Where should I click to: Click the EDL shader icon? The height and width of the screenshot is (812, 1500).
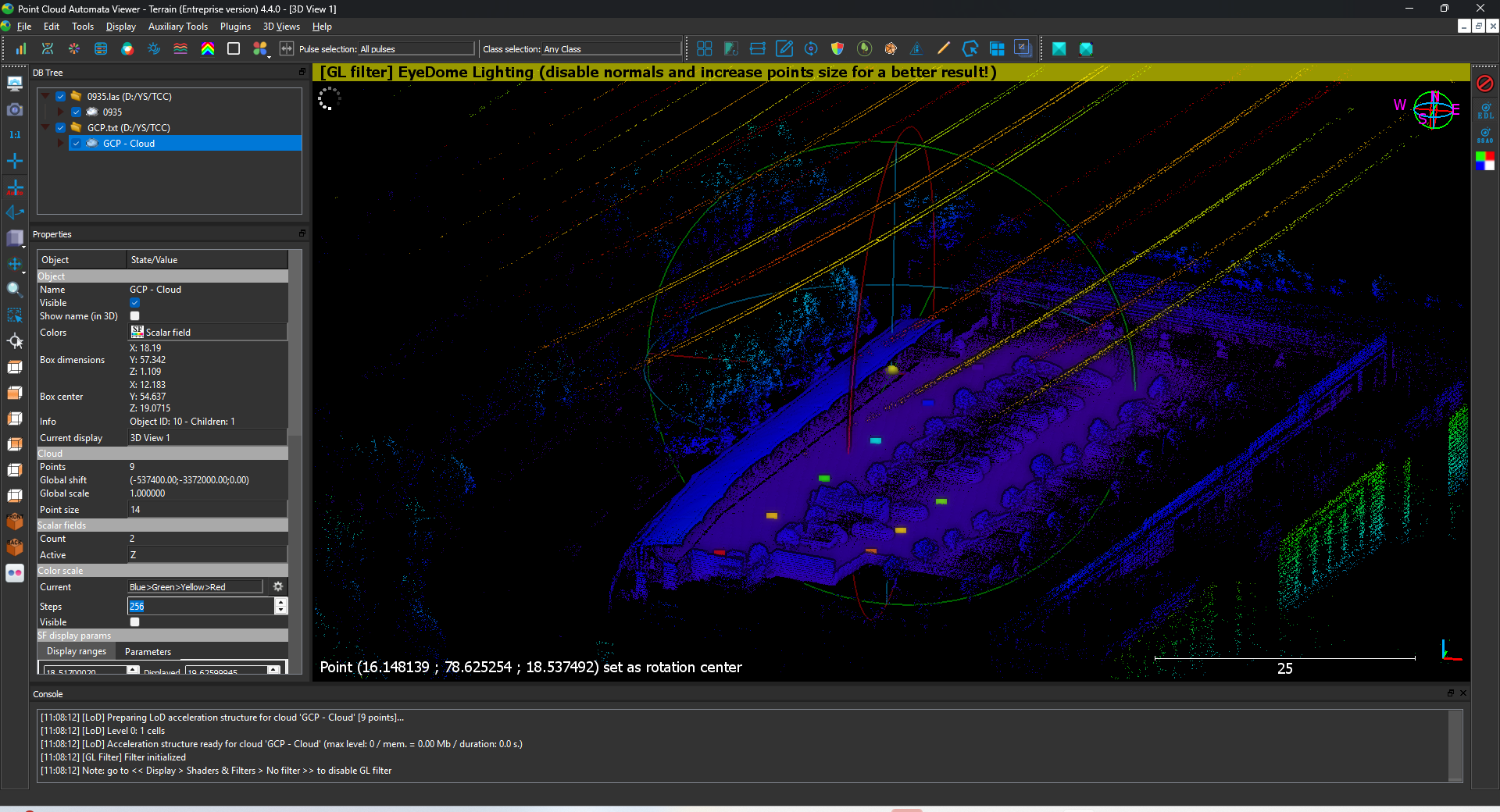coord(1484,110)
